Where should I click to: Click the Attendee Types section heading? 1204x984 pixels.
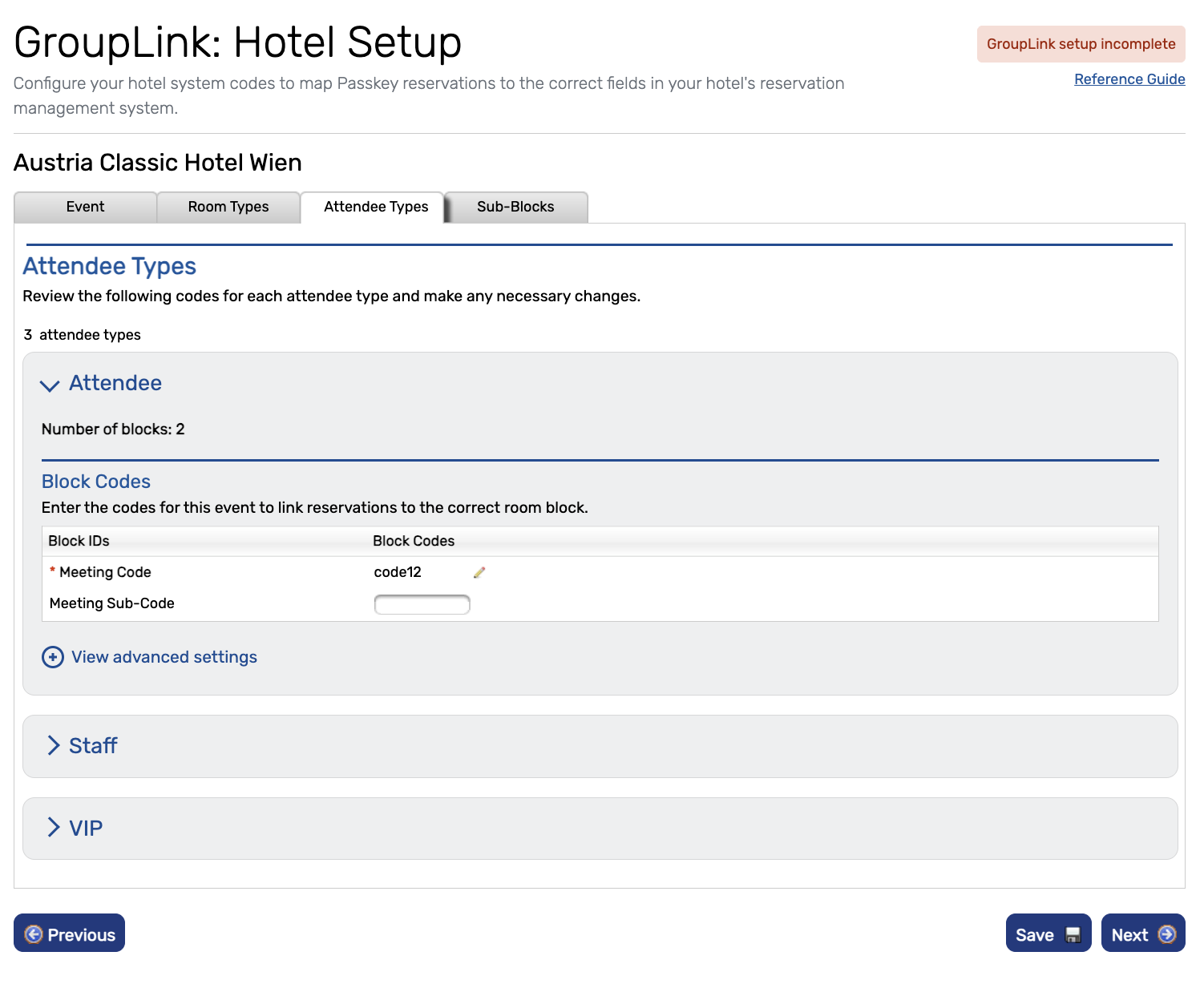coord(110,266)
